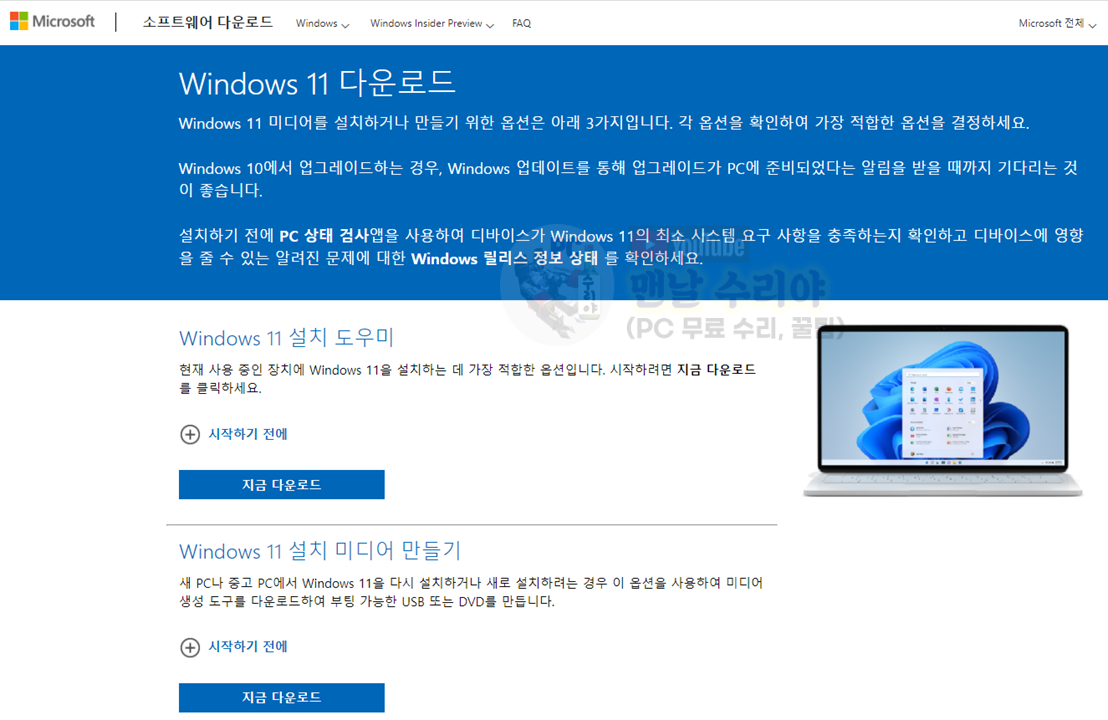Screen dimensions: 1108x720
Task: Expand the Windows dropdown menu
Action: (x=322, y=23)
